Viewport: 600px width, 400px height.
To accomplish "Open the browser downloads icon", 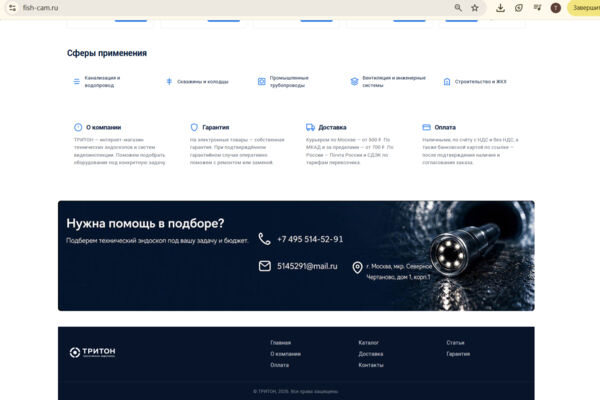I will pyautogui.click(x=500, y=8).
